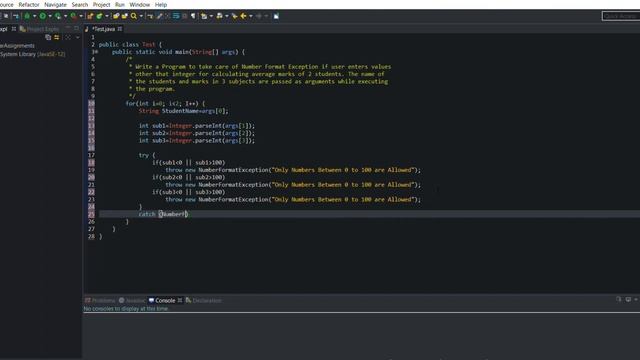Screen dimensions: 640x360
Task: Open Console display selected console icon
Action: pyautogui.click(x=628, y=300)
